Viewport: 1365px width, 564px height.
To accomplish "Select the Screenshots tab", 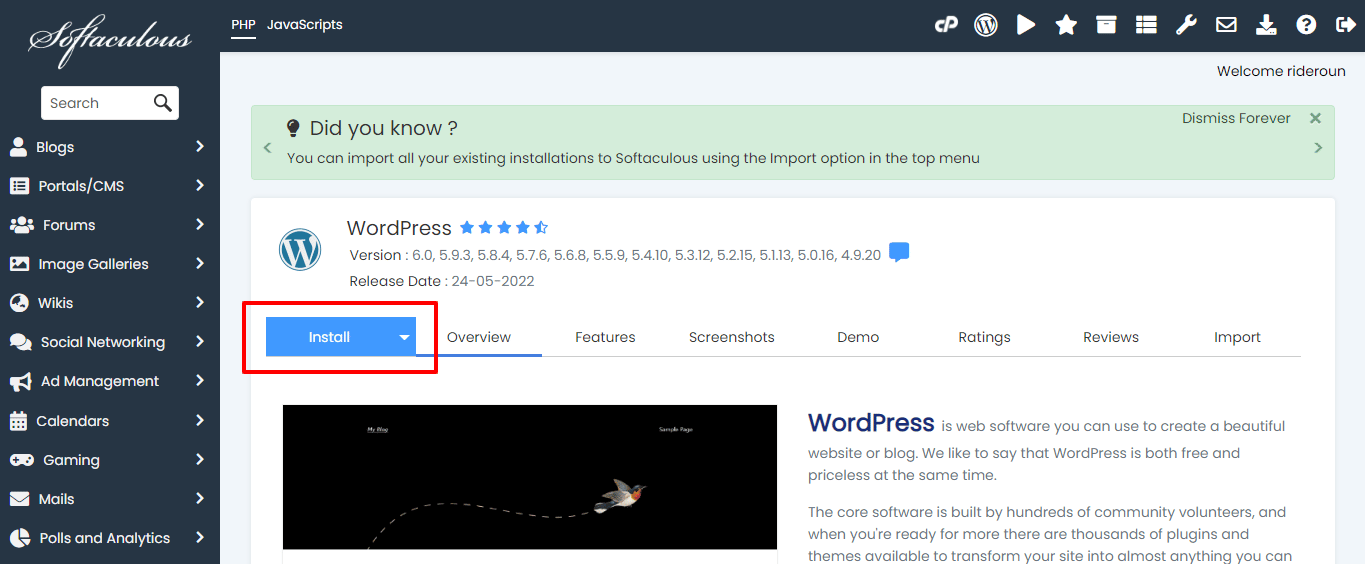I will 732,337.
